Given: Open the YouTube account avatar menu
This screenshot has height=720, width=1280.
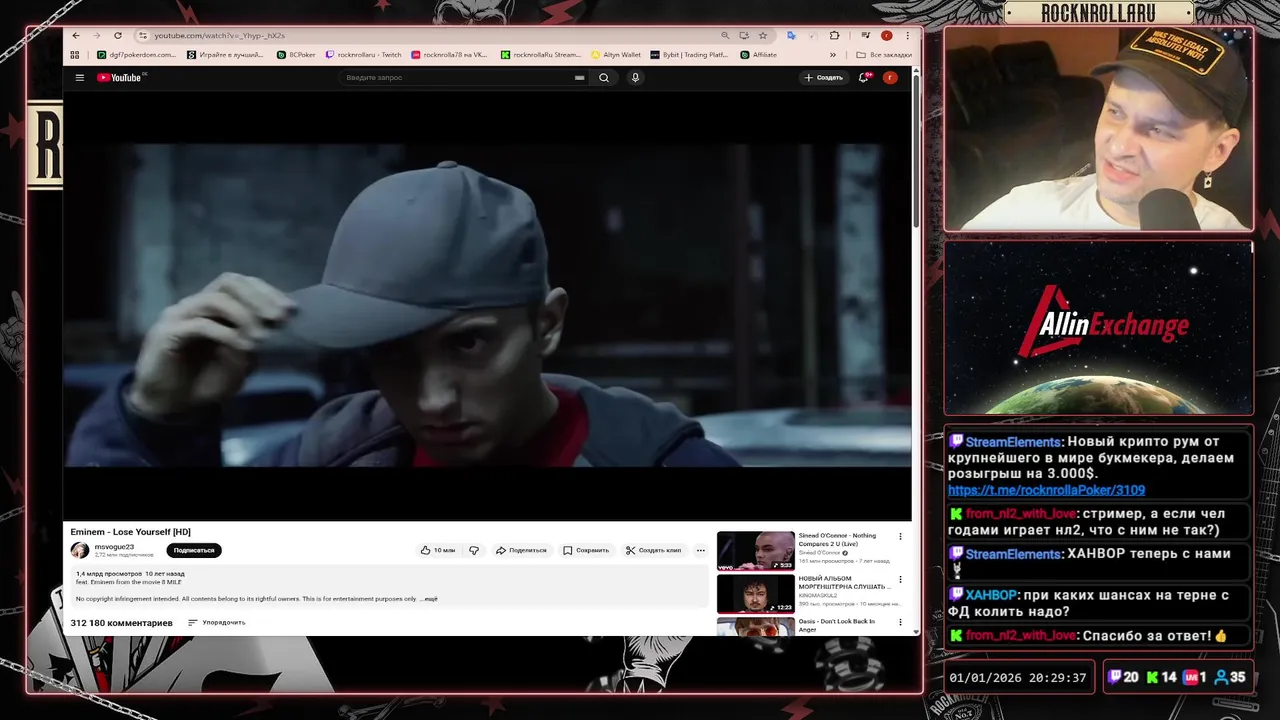Looking at the screenshot, I should click(x=890, y=77).
